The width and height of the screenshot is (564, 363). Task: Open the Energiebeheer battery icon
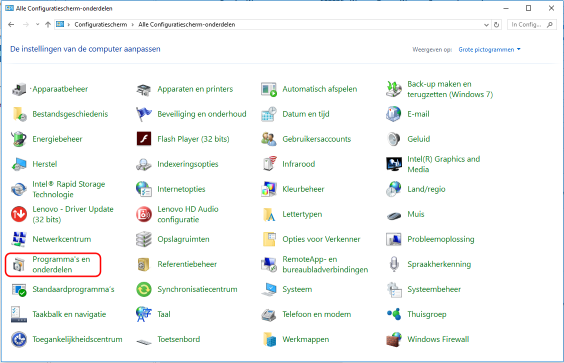[x=19, y=139]
